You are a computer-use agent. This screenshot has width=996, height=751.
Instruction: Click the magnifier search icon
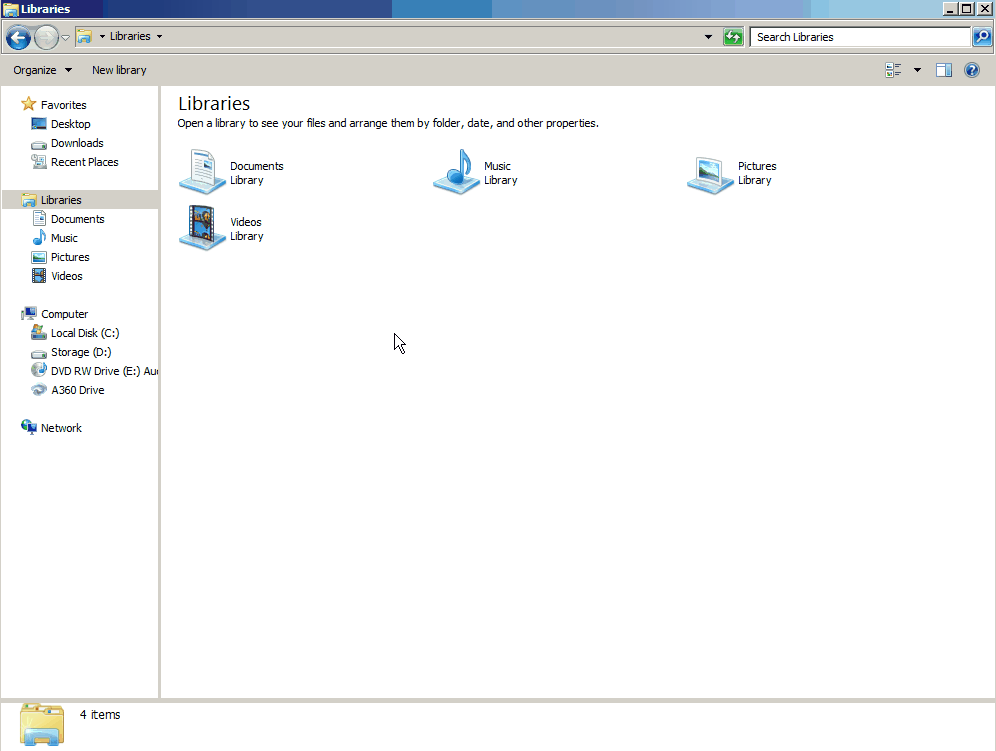coord(981,37)
